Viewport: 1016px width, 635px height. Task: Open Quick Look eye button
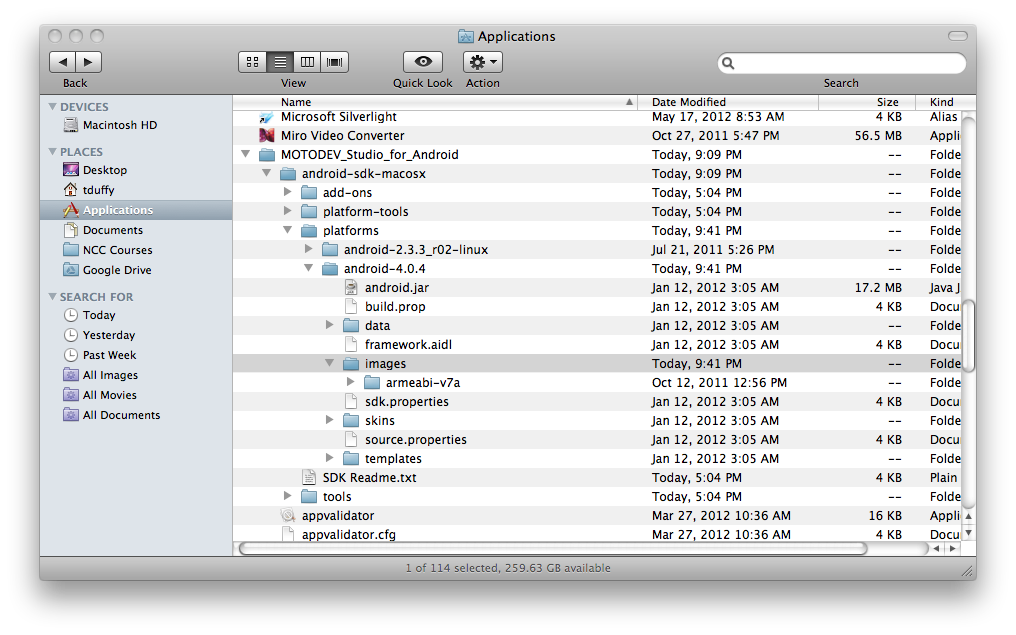(423, 62)
